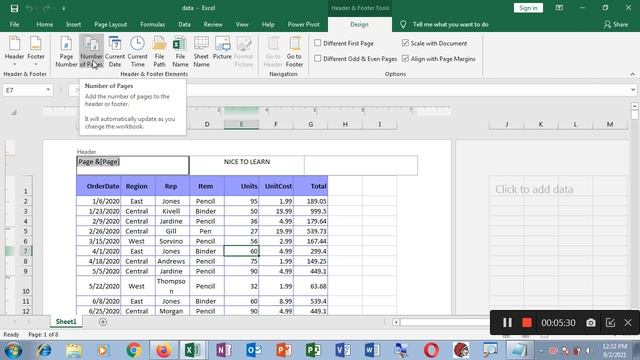Open Windows Start button
This screenshot has height=360, width=640.
13,350
